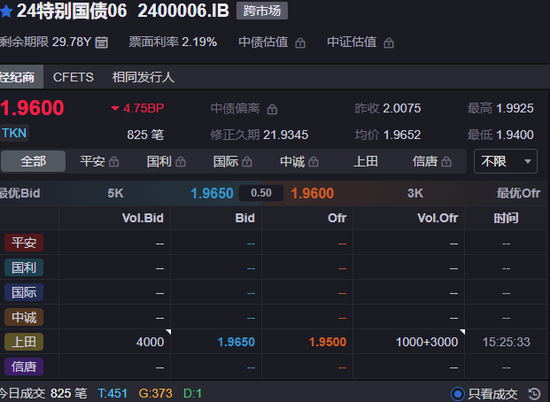Select the 上田 broker filter
Image resolution: width=550 pixels, height=402 pixels.
[x=365, y=161]
